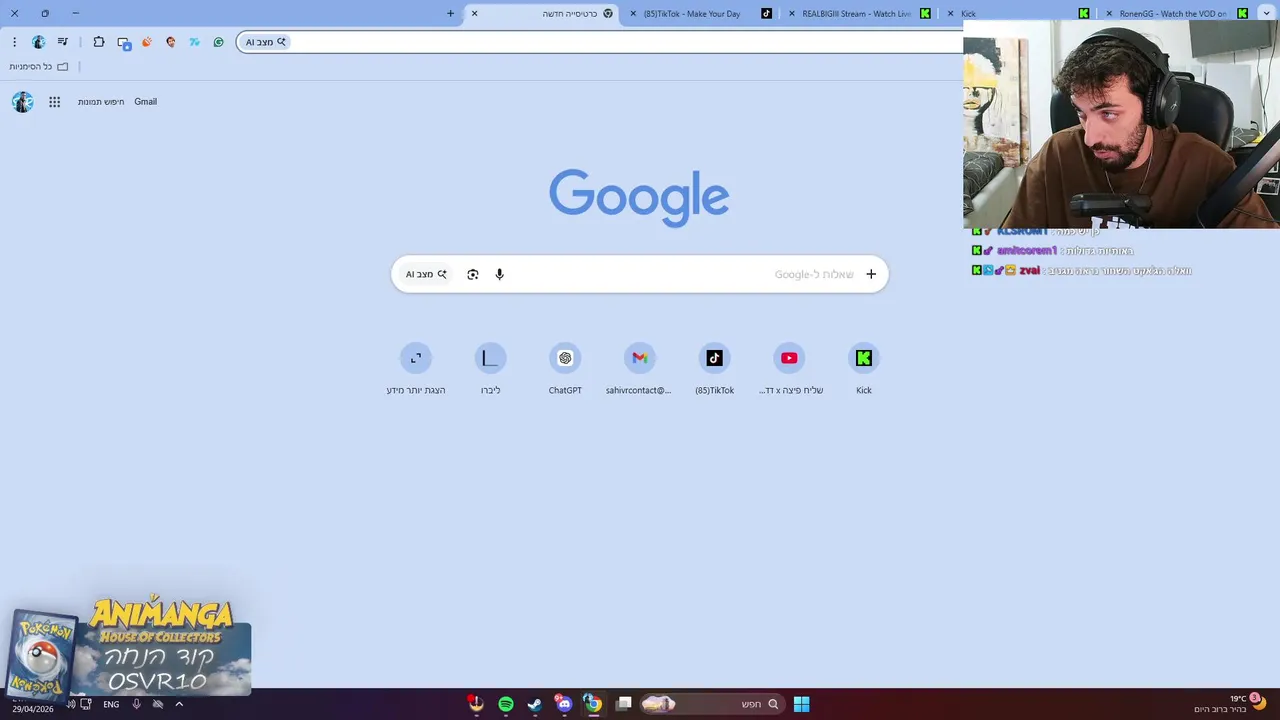1280x720 pixels.
Task: Open the ChatGPT shortcut
Action: point(565,370)
